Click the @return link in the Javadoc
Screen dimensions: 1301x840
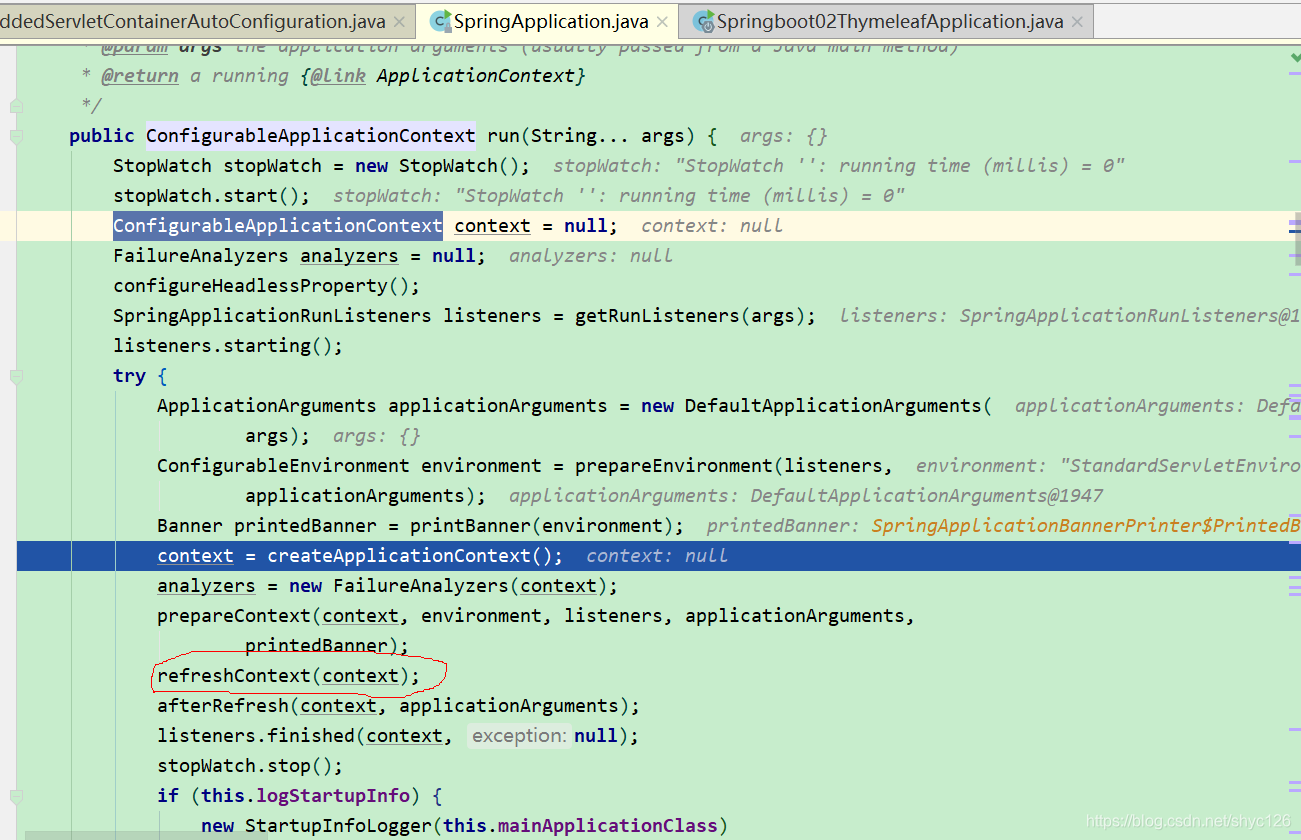click(x=139, y=75)
